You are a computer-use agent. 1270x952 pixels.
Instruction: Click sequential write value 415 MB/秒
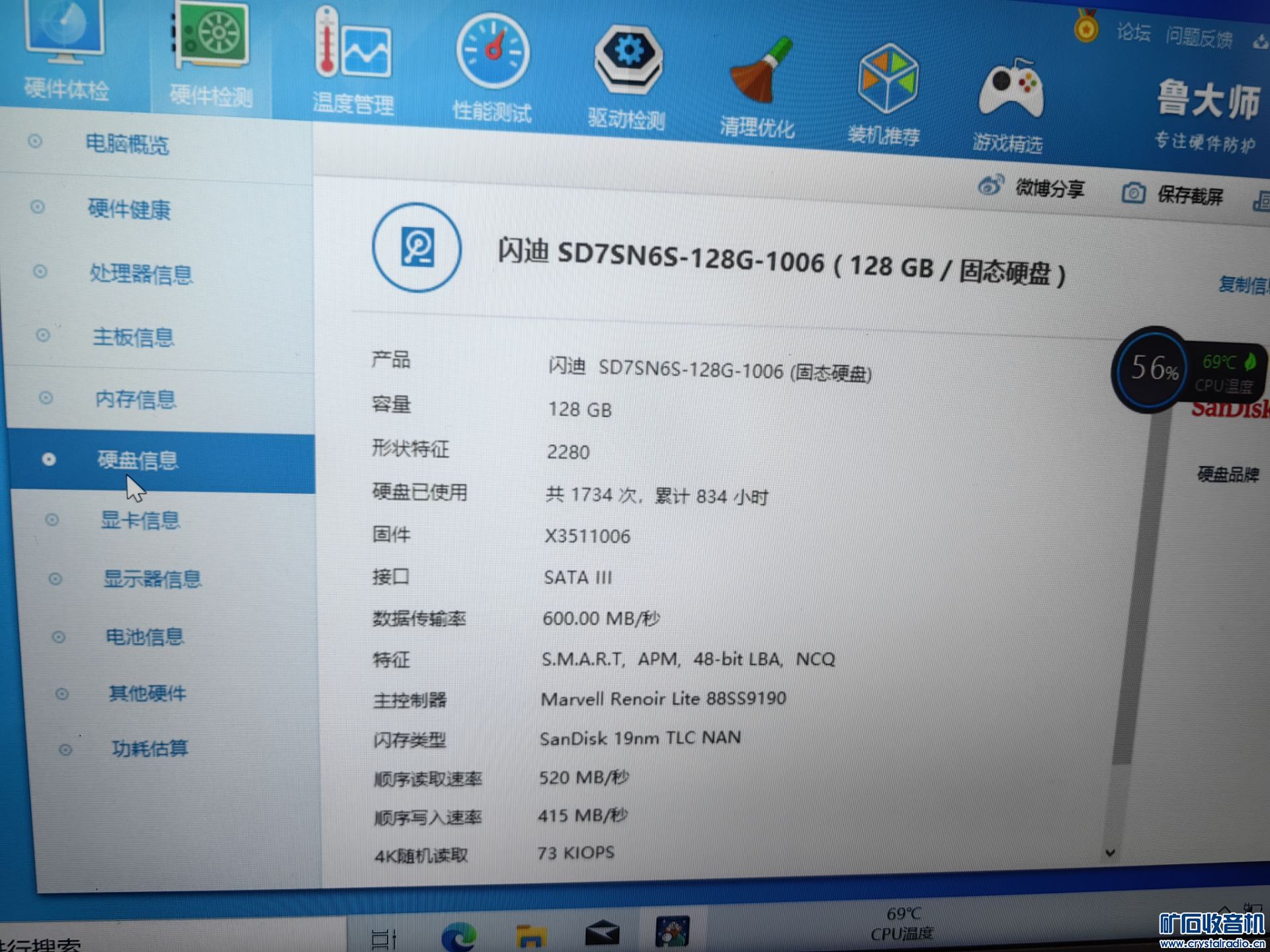tap(582, 815)
